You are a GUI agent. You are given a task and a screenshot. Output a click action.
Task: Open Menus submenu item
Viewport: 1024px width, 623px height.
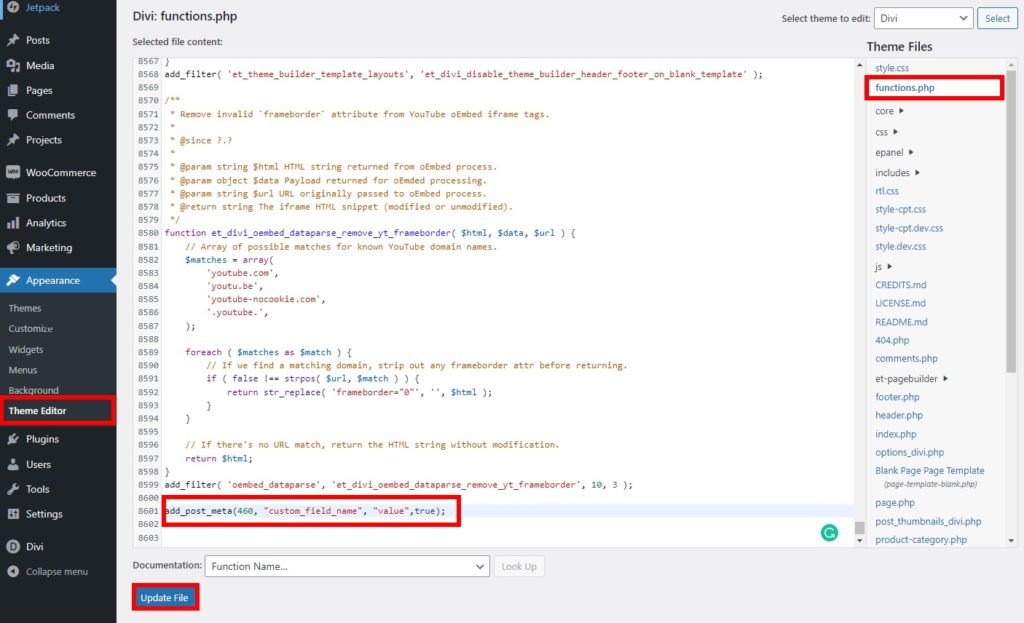tap(23, 370)
